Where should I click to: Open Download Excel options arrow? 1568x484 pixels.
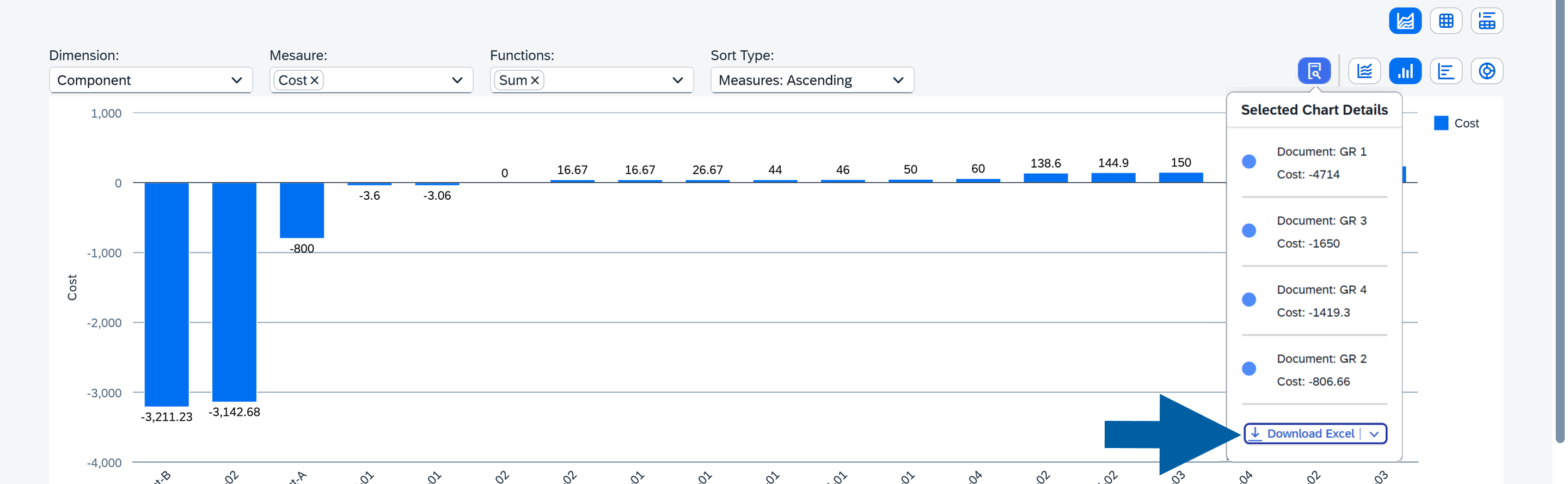1374,434
